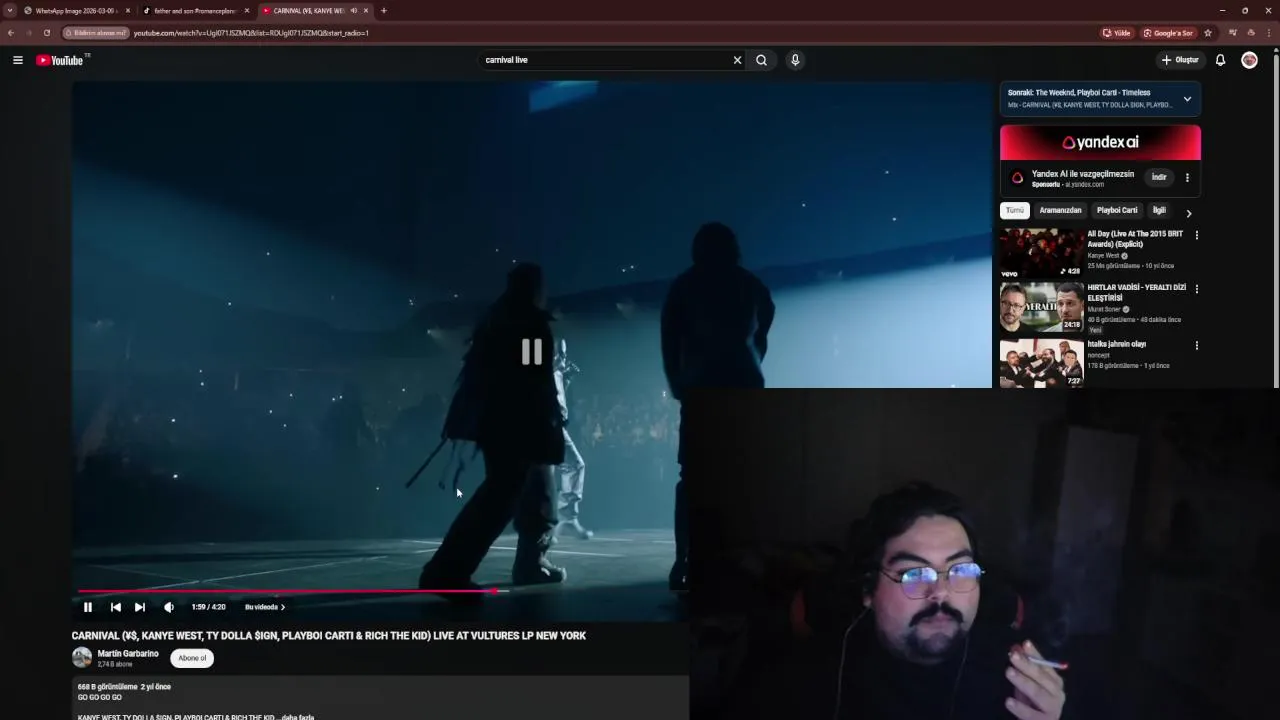Subscribe via the 'Abone ol' button

tap(192, 658)
